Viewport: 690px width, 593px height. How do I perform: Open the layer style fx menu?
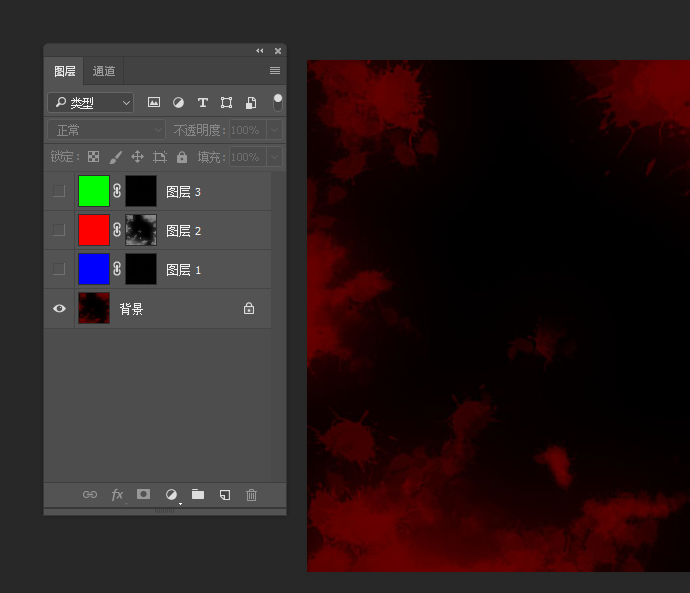coord(117,494)
